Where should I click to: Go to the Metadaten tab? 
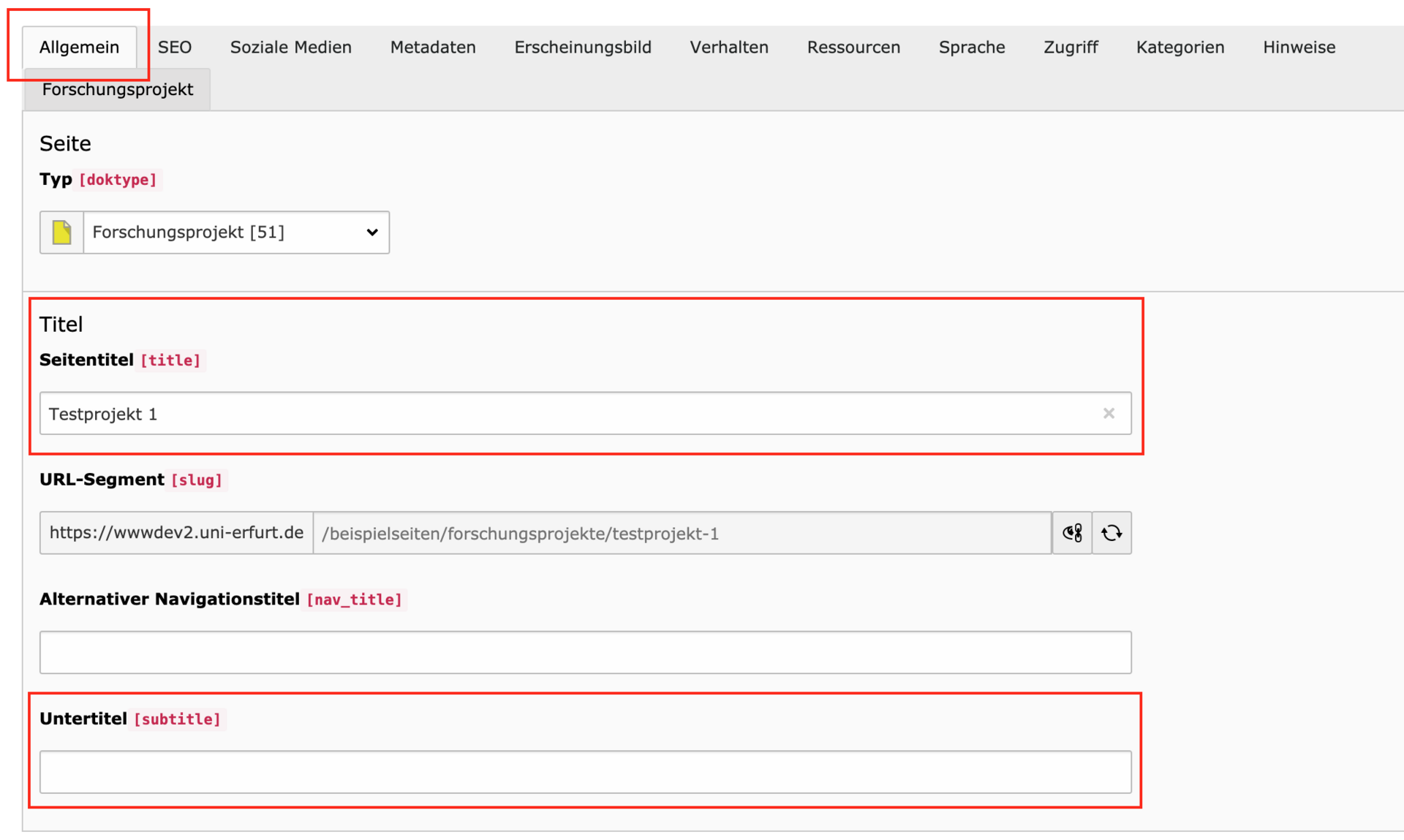point(433,48)
